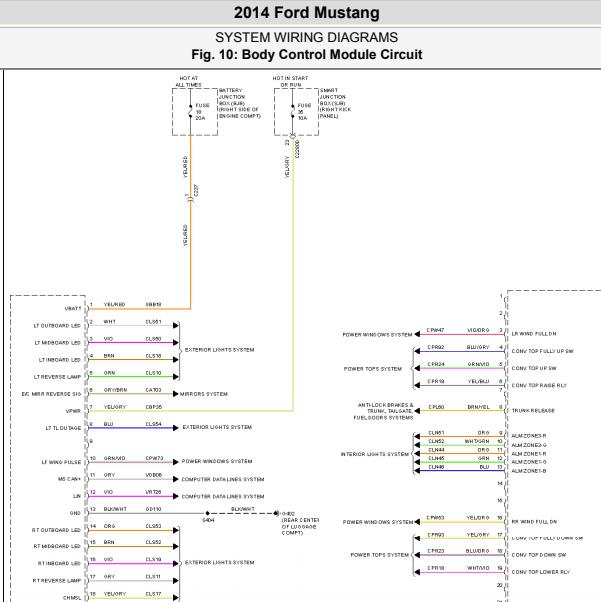Click "POWER WINDOWS SYSTEM" beside LF WIND PULSE
Image resolution: width=601 pixels, height=602 pixels.
(x=217, y=461)
